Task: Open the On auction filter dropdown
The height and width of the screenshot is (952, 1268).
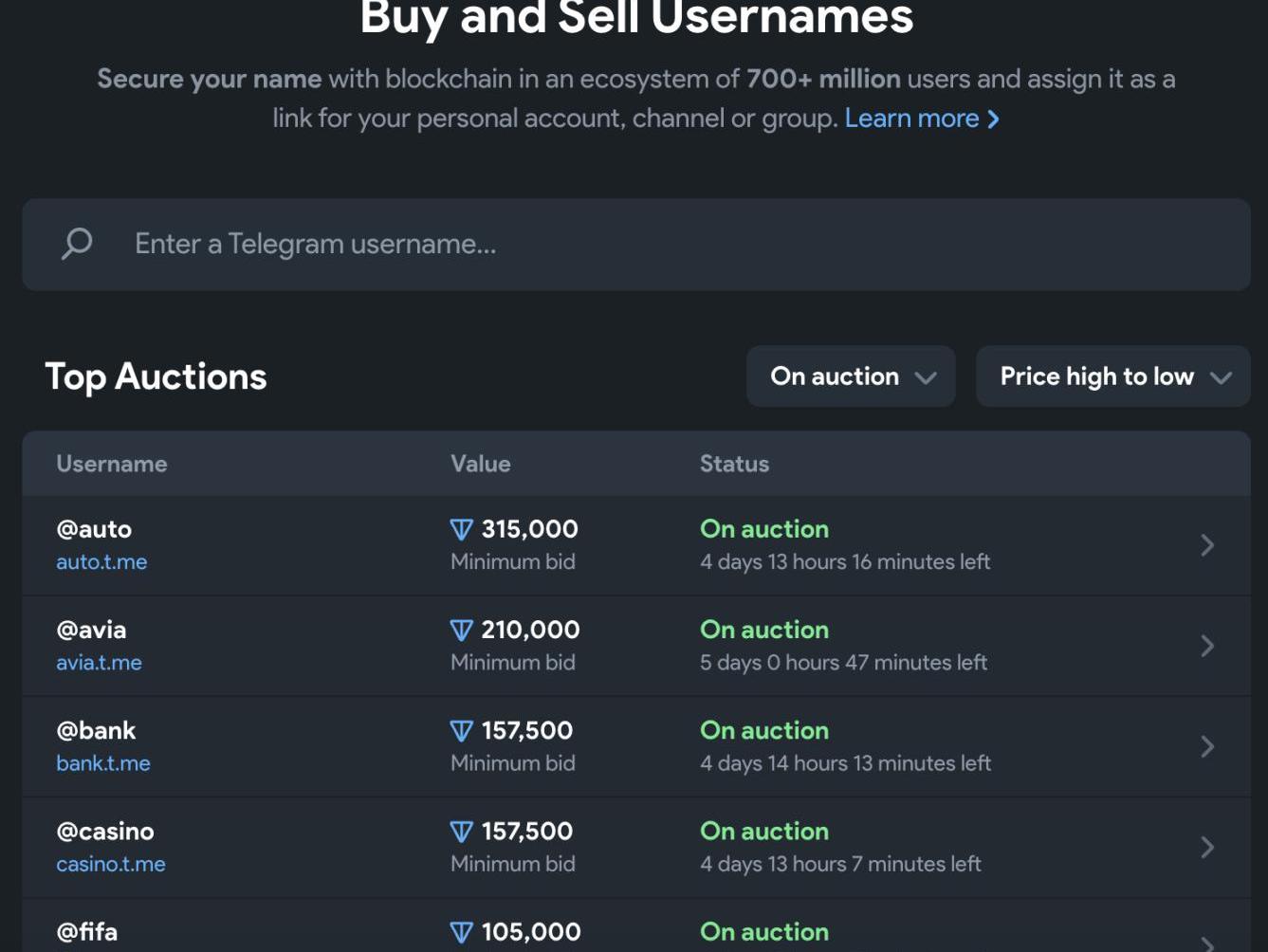Action: point(851,376)
